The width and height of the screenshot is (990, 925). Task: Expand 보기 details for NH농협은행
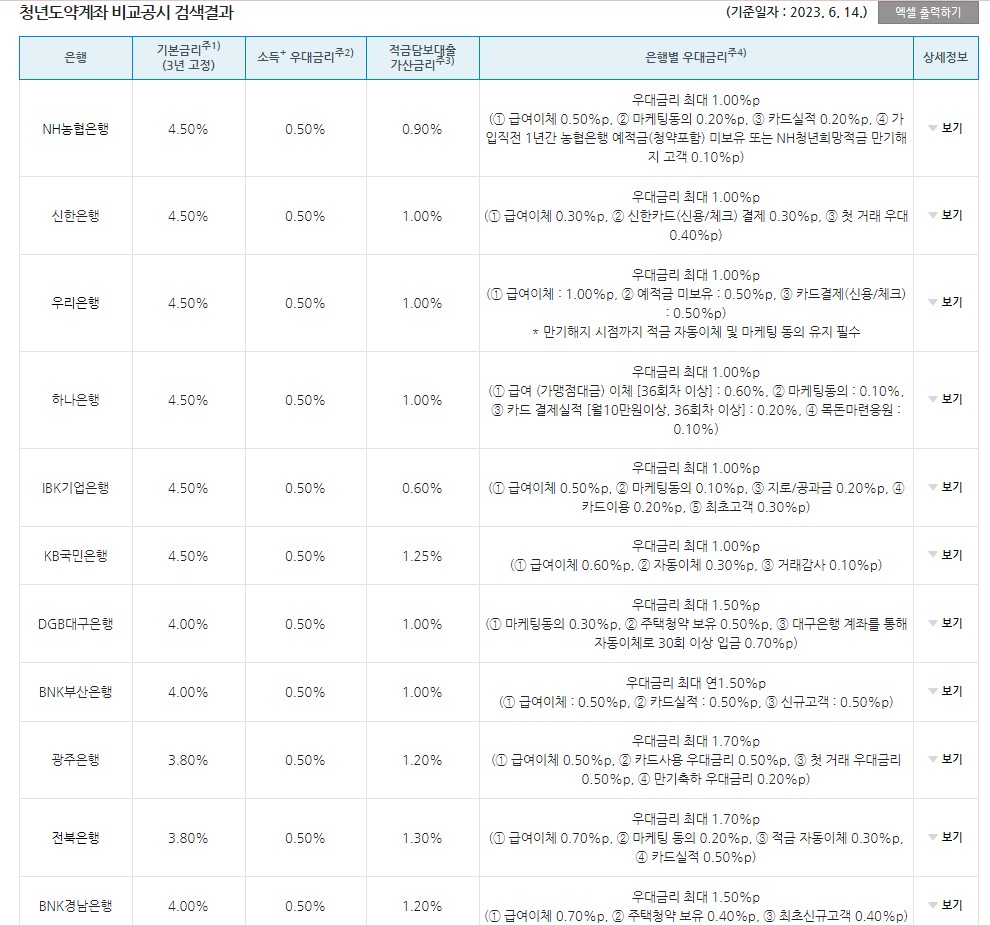pyautogui.click(x=945, y=128)
